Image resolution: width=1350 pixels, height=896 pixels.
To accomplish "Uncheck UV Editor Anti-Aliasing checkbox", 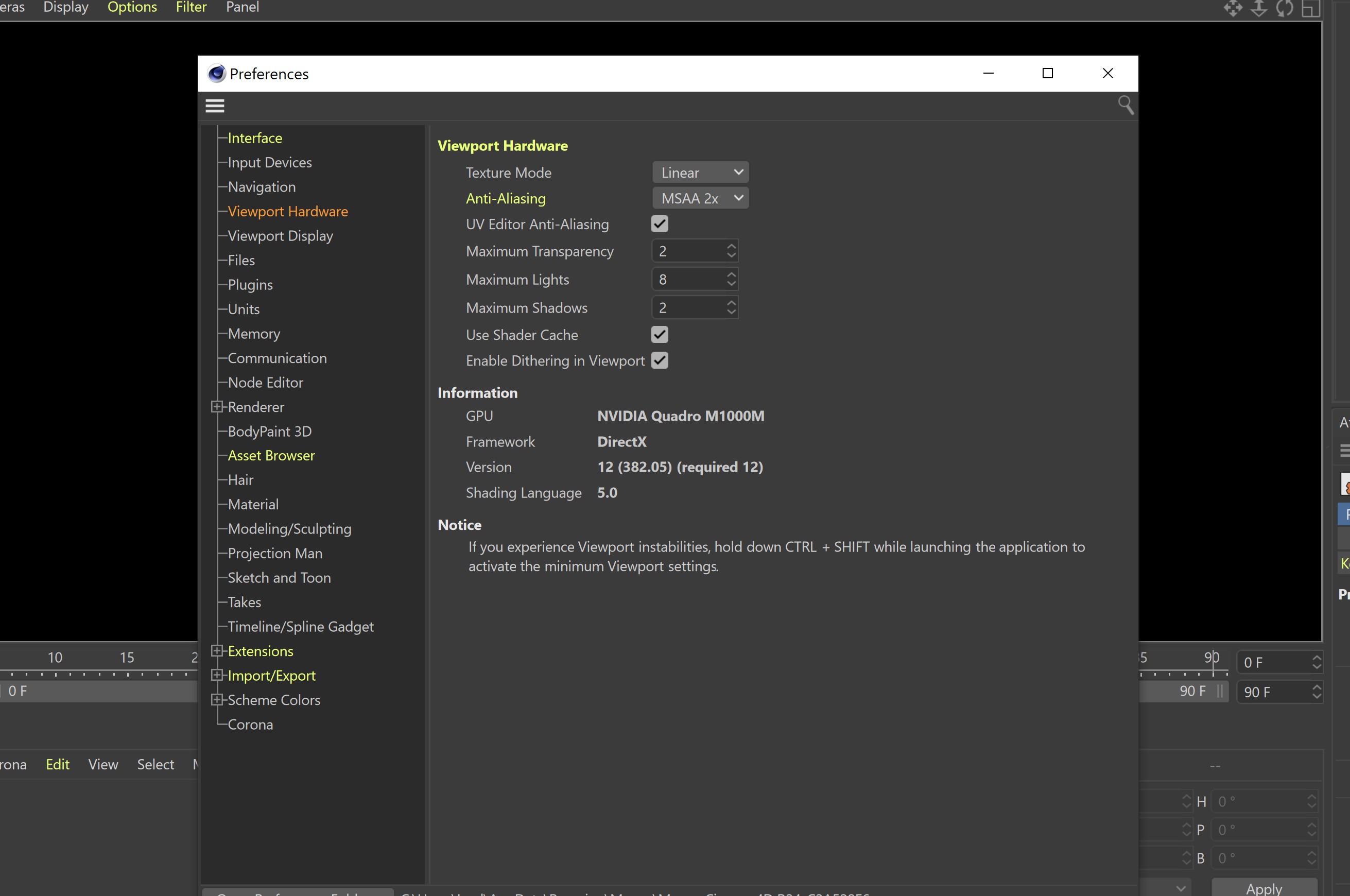I will pyautogui.click(x=659, y=224).
